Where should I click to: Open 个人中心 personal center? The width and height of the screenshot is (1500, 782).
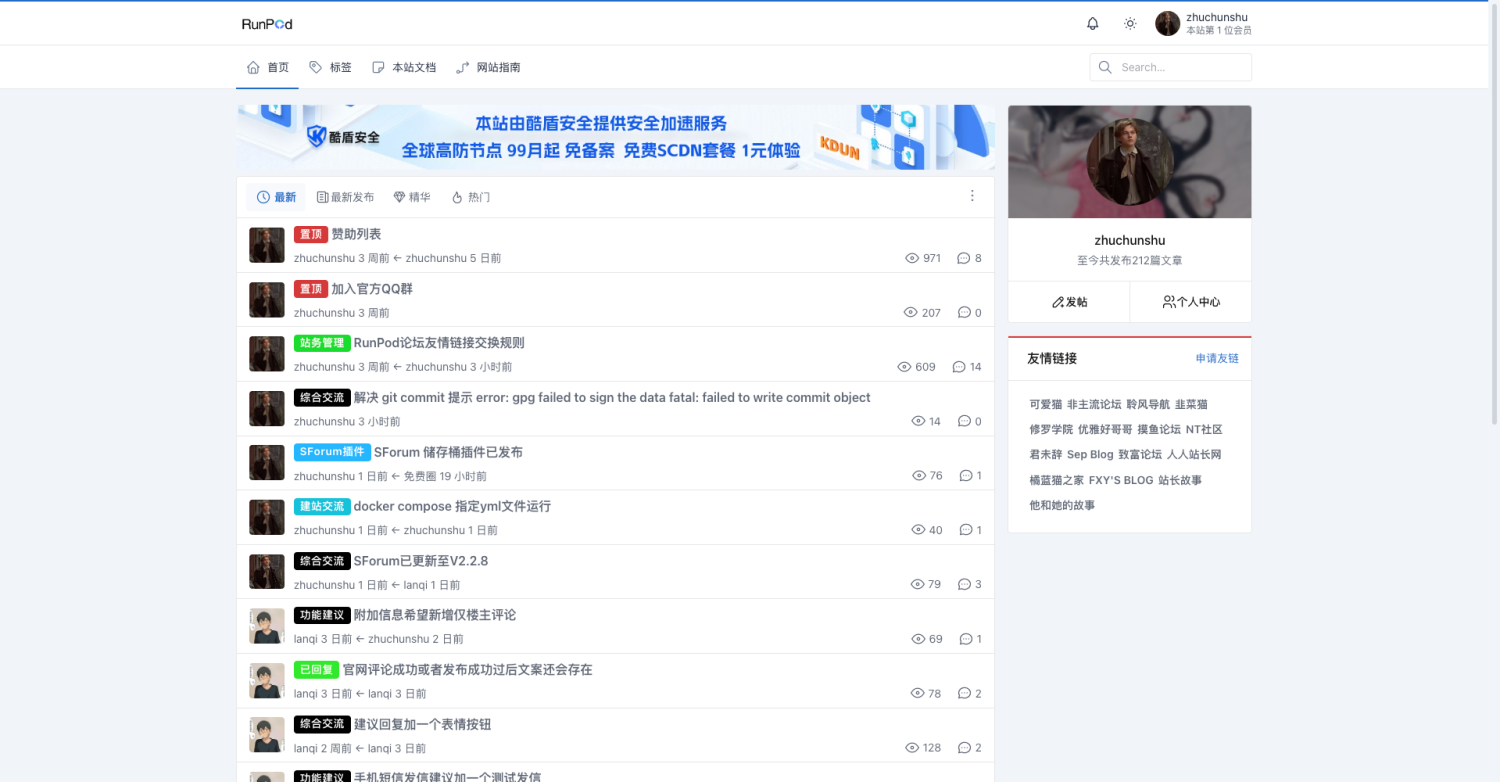[1191, 302]
